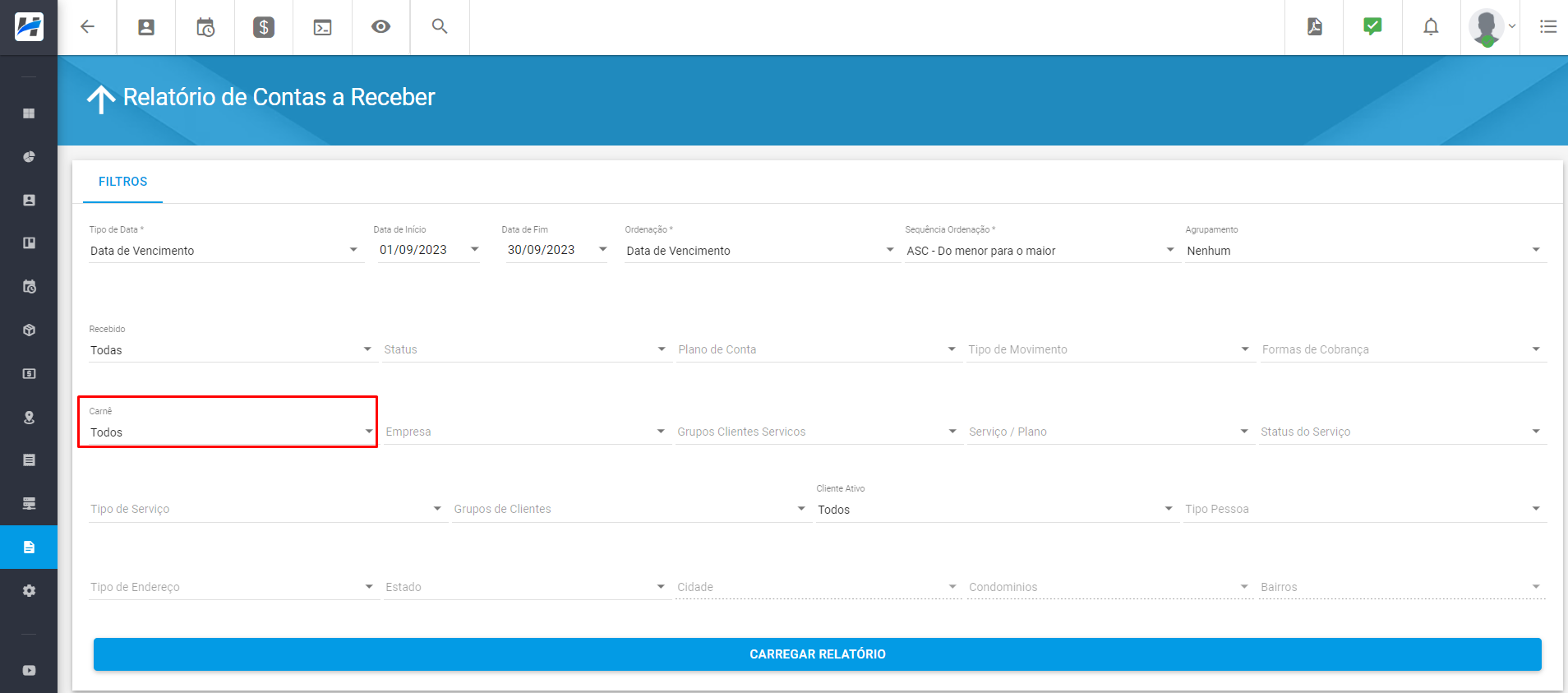The height and width of the screenshot is (693, 1568).
Task: Open the Grupos Clientes Servicos dropdown
Action: point(819,432)
